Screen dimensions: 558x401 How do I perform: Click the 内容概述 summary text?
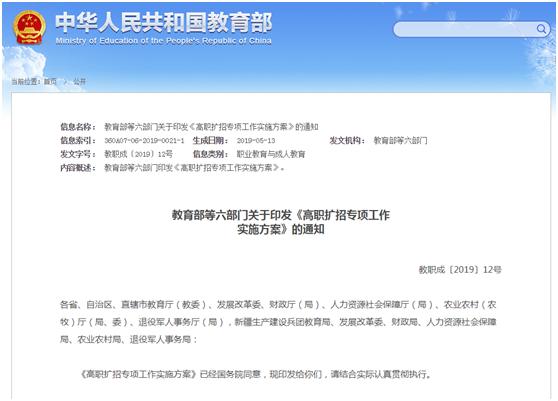[194, 168]
